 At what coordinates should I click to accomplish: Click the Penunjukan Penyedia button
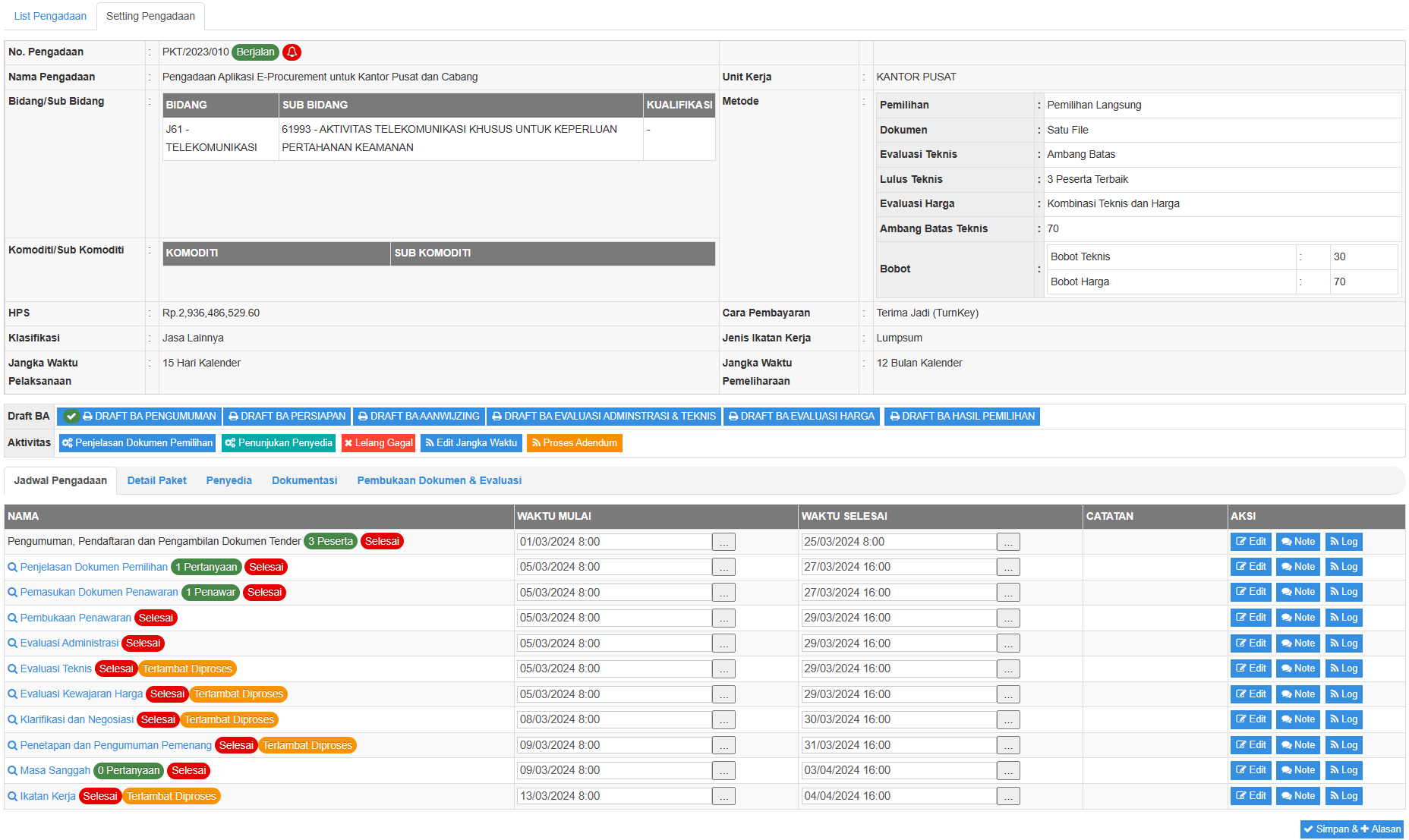[x=279, y=443]
